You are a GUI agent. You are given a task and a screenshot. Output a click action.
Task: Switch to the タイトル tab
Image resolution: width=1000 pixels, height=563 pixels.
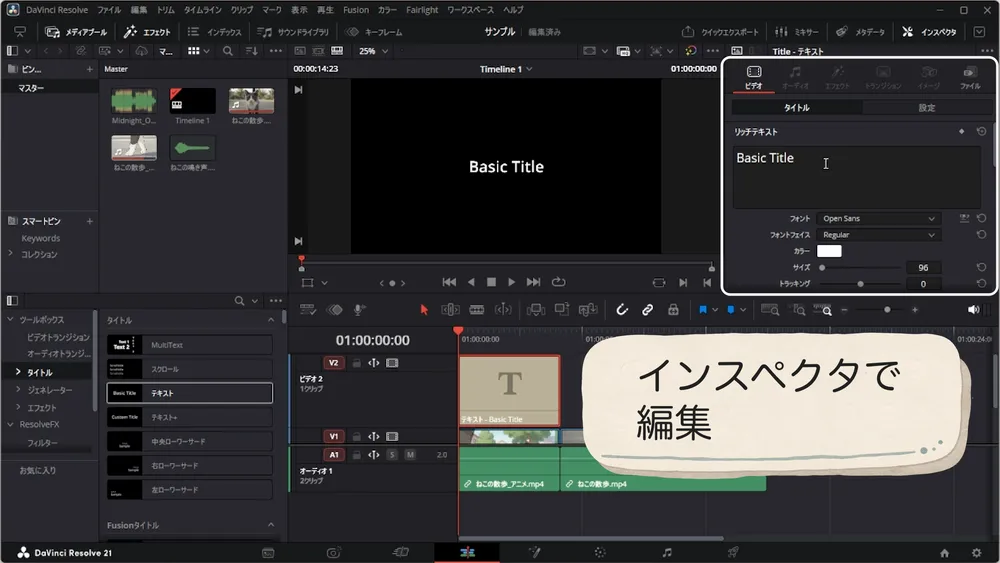click(x=797, y=108)
